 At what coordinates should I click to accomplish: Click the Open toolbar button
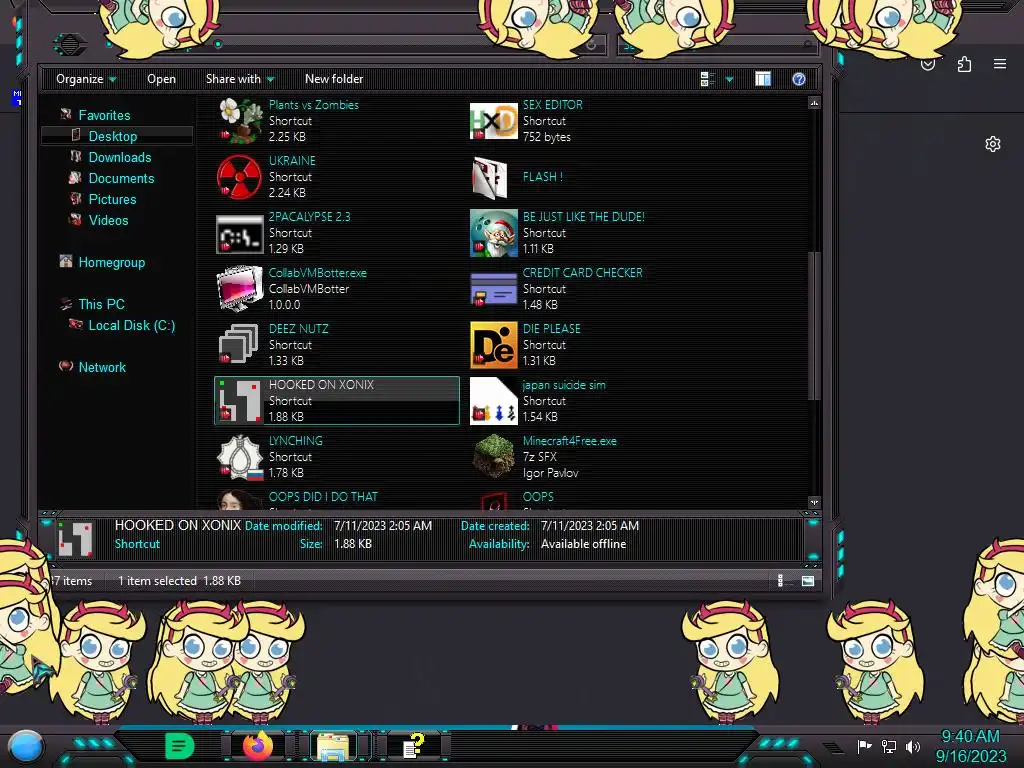[x=161, y=79]
